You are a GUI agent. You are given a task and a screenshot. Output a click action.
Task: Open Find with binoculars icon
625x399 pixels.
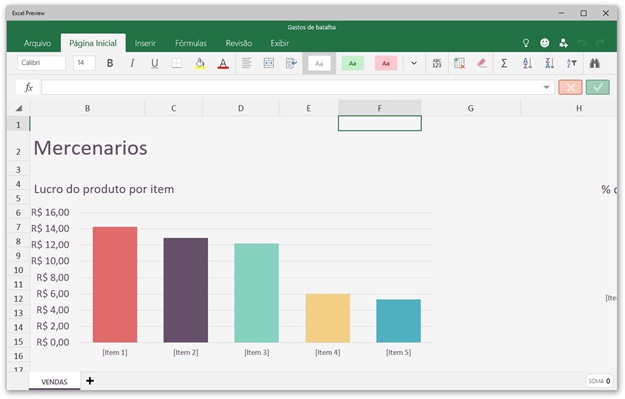[x=595, y=63]
